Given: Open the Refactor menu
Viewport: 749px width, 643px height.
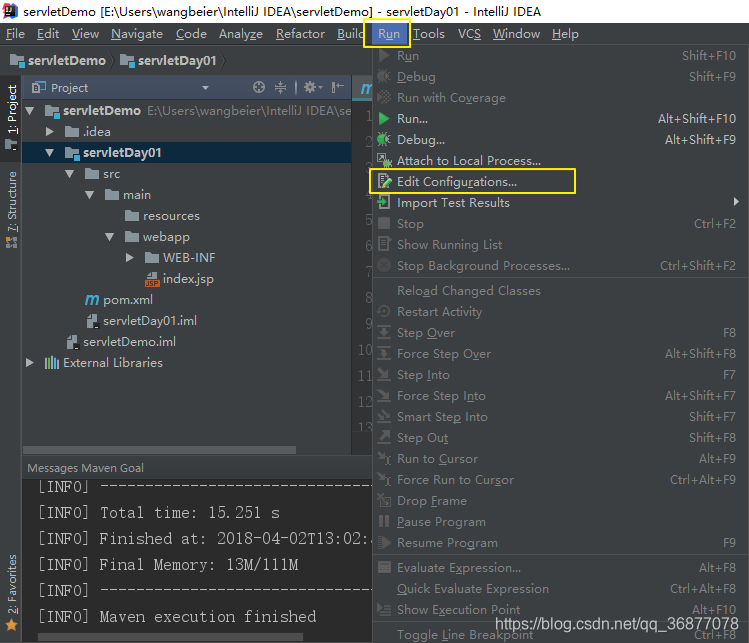Looking at the screenshot, I should coord(300,34).
